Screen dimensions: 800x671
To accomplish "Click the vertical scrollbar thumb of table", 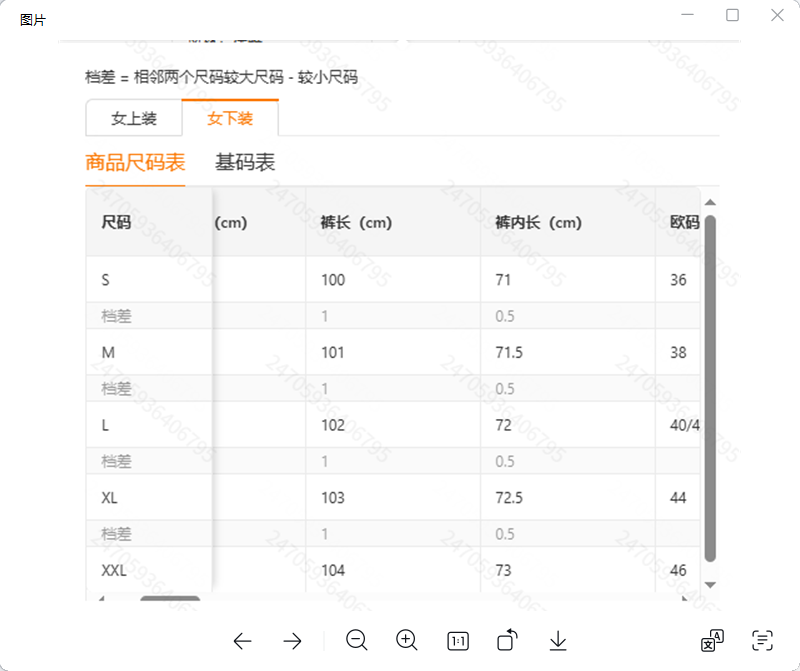I will [710, 388].
